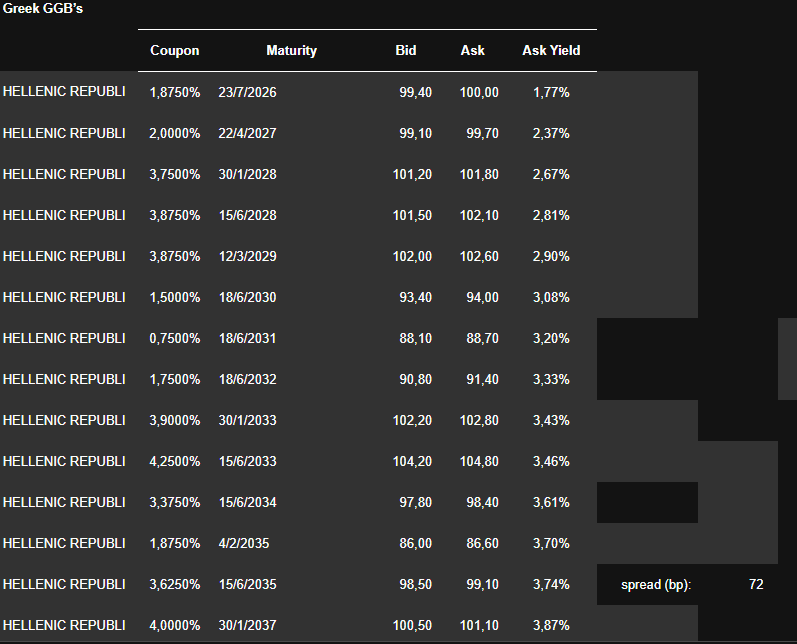Select maturity date 15/6/2028
Screen dimensions: 797x644
click(x=248, y=215)
